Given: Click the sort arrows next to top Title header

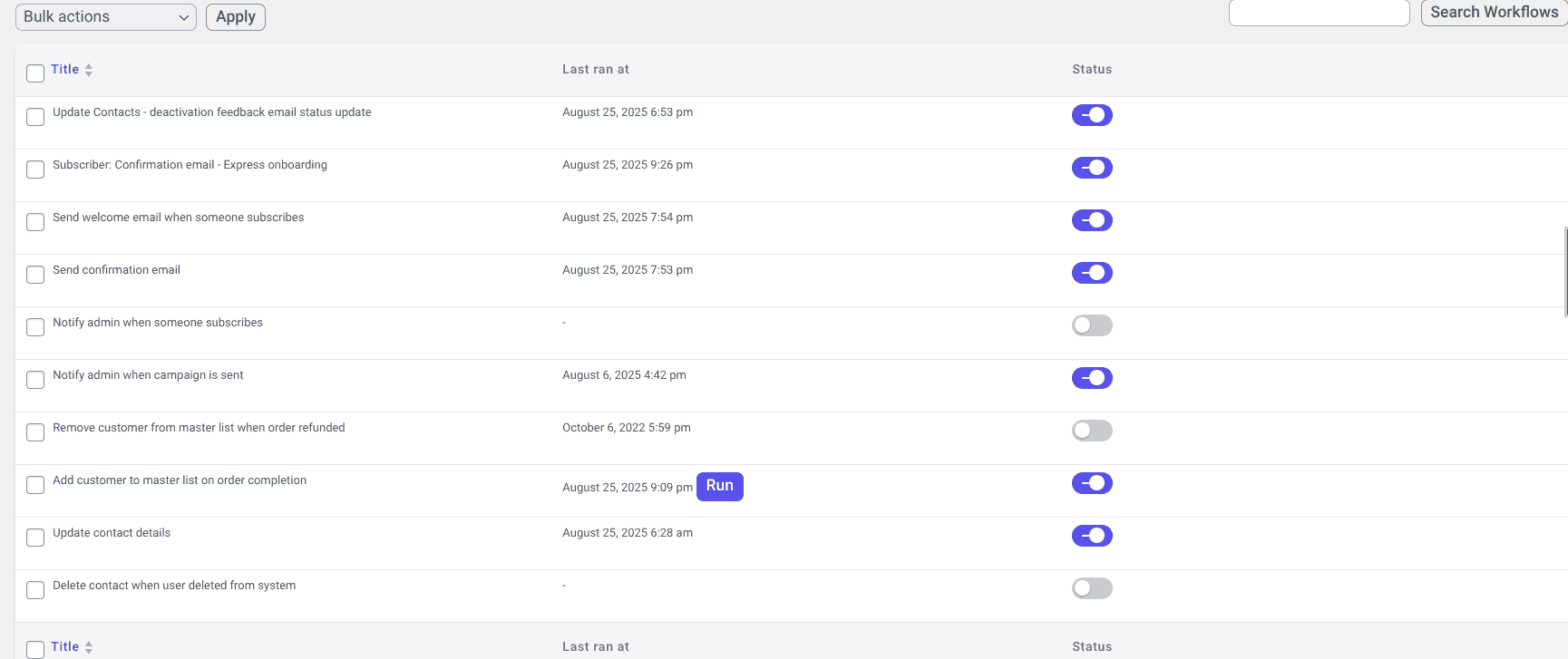Looking at the screenshot, I should (89, 70).
